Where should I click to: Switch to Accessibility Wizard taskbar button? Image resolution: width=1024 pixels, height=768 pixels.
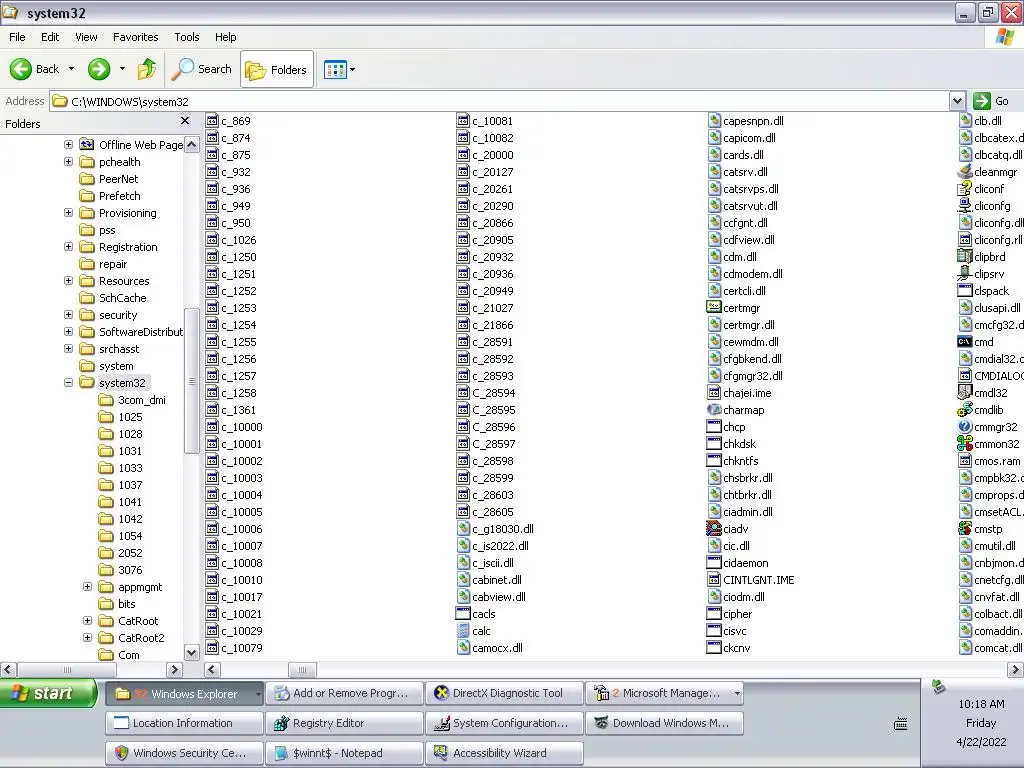(504, 753)
